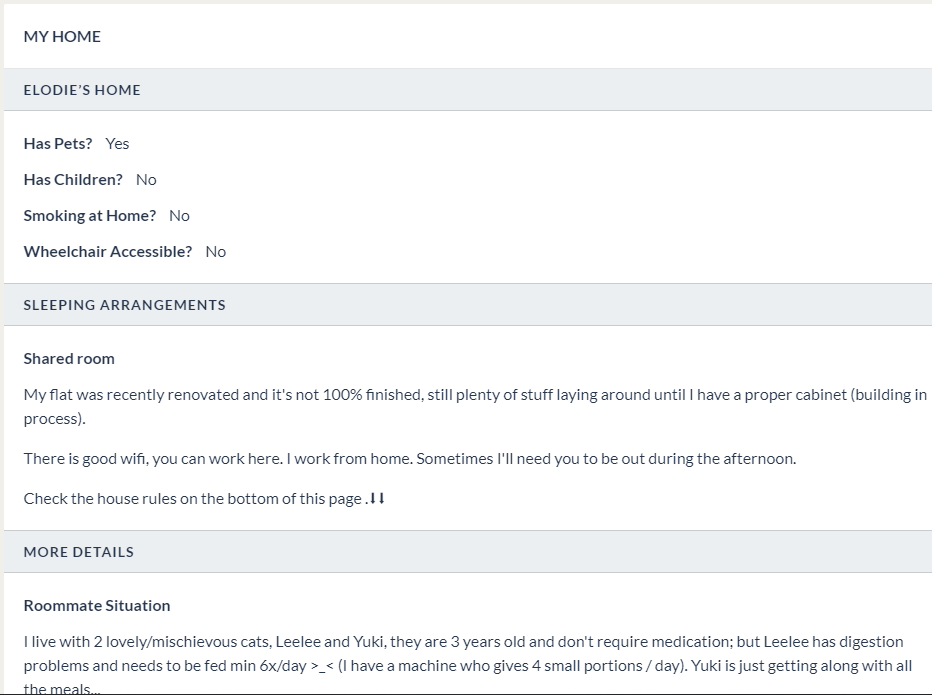Click the No value beside Smoking at Home
Image resolution: width=932 pixels, height=695 pixels.
[x=179, y=216]
